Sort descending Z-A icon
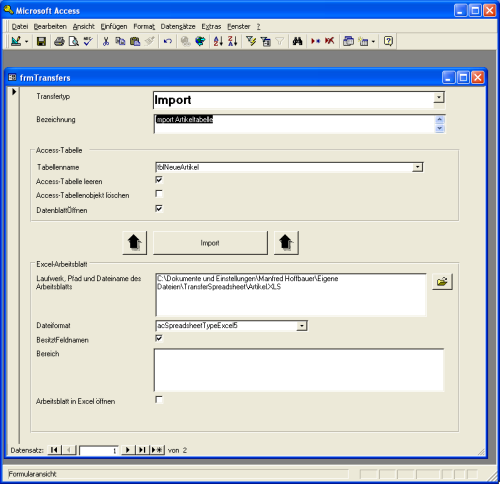The height and width of the screenshot is (484, 500). point(232,41)
